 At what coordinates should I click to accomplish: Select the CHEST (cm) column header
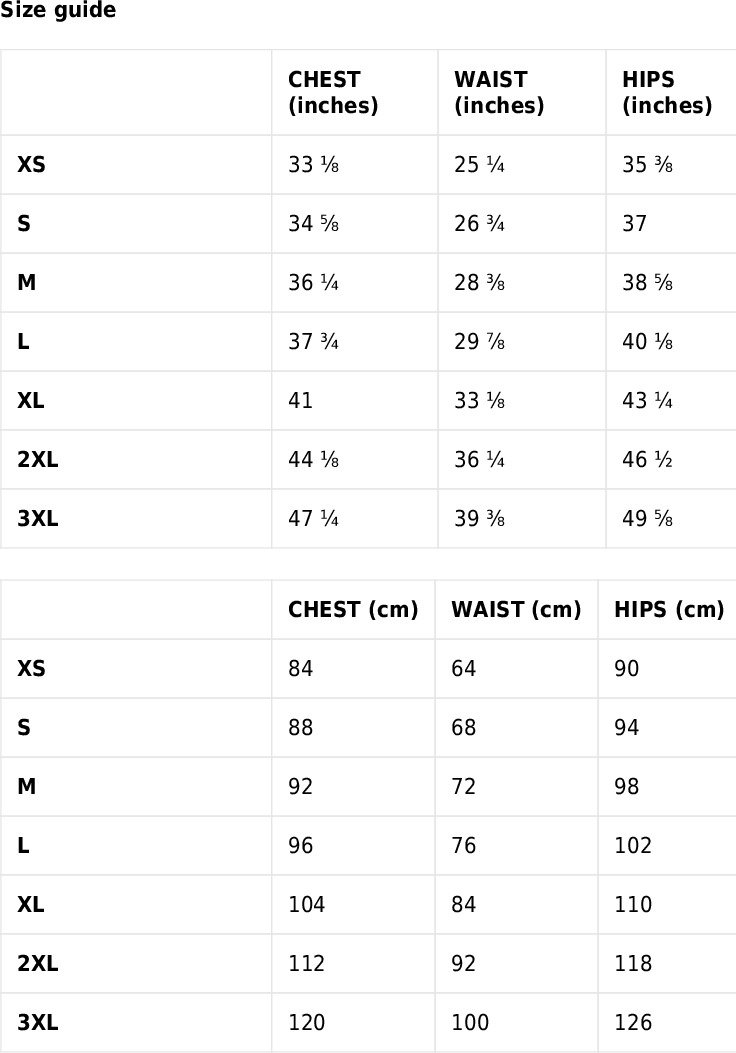pyautogui.click(x=353, y=610)
